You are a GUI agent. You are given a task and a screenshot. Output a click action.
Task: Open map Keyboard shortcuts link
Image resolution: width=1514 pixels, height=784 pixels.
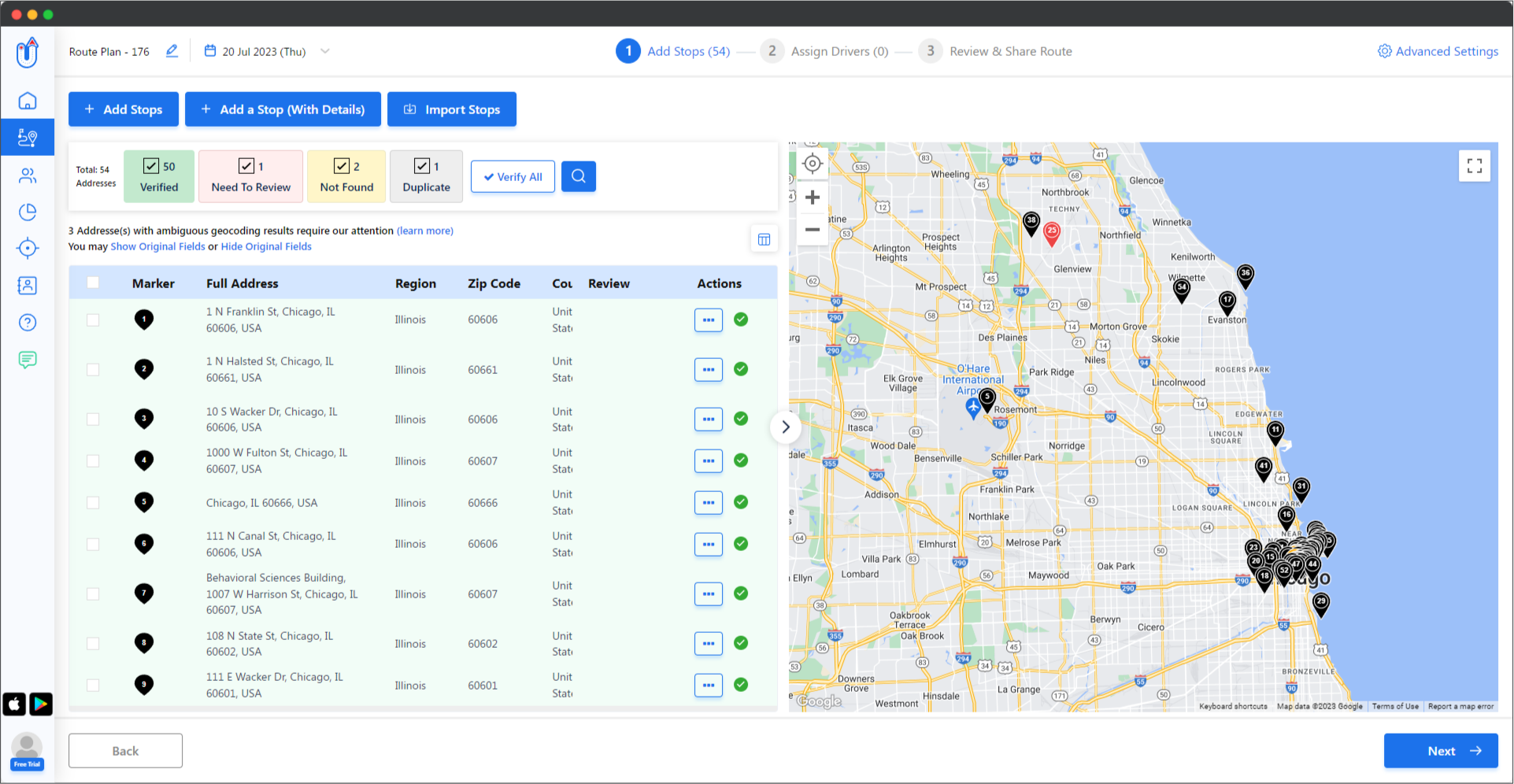pos(1233,706)
